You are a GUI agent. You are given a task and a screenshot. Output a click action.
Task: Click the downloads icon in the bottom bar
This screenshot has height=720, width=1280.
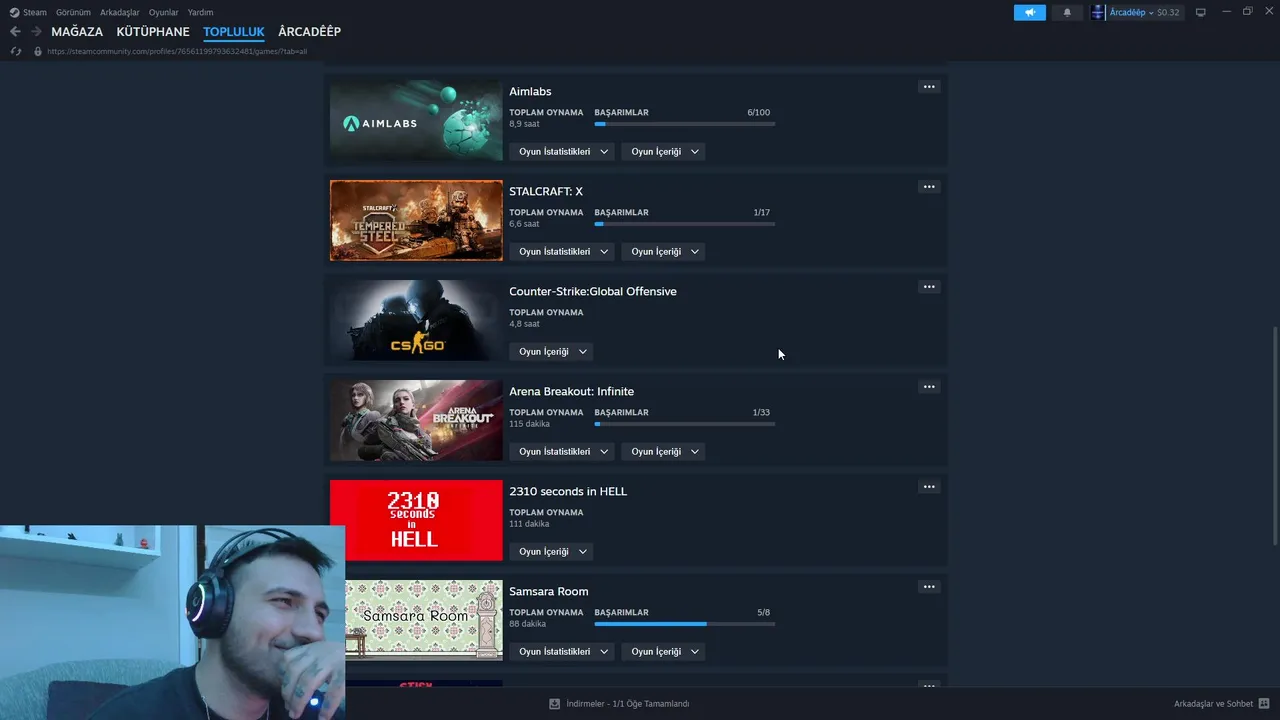[x=554, y=704]
